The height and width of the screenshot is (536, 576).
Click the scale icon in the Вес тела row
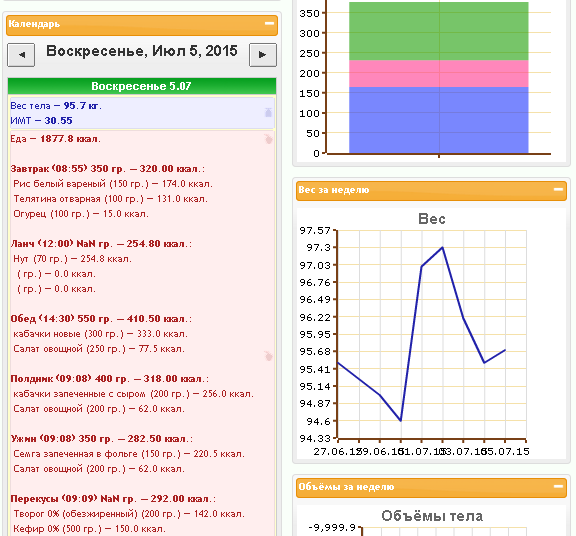[268, 112]
